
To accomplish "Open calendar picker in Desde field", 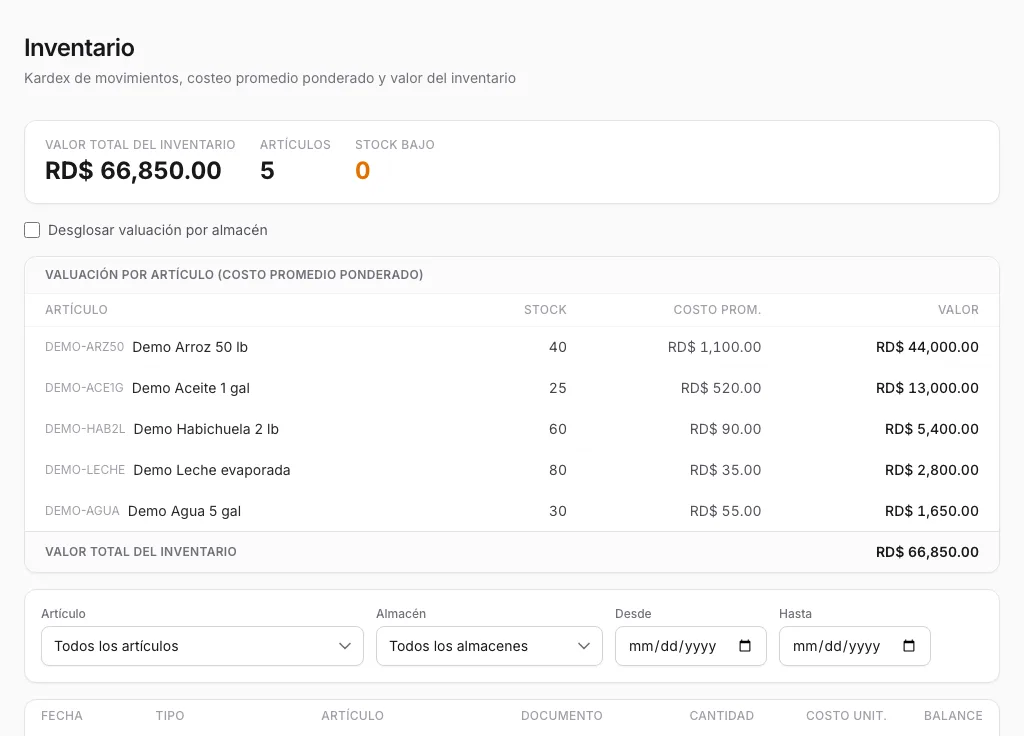I will (x=744, y=646).
